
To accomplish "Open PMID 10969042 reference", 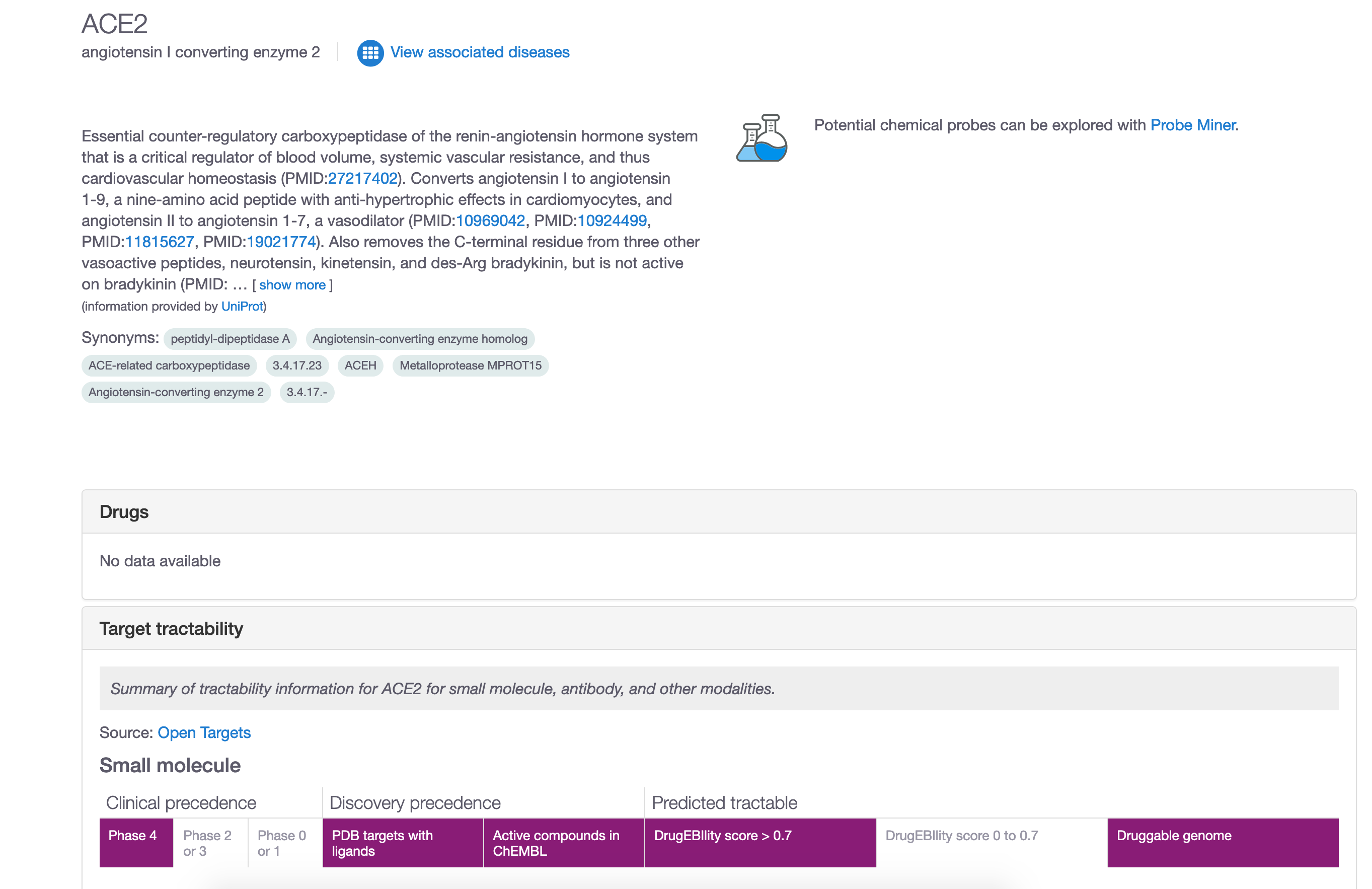I will pos(491,220).
